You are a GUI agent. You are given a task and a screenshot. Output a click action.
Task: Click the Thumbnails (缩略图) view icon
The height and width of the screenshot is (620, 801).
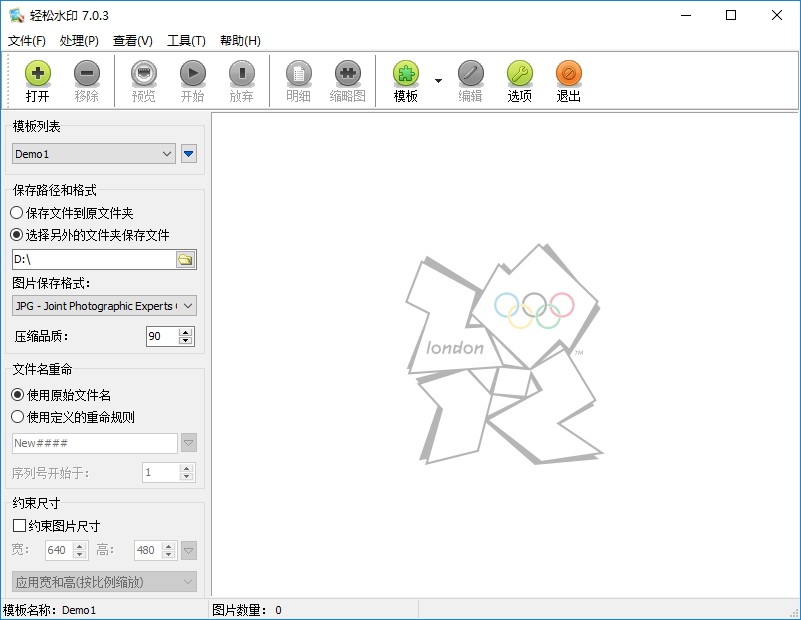pos(347,74)
